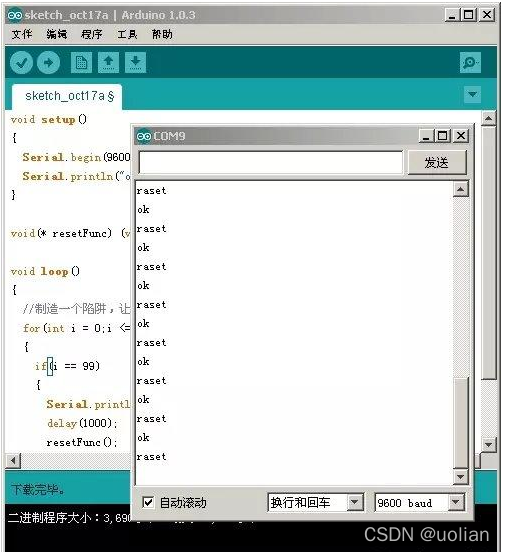Click the COM9 window Arduino icon
The width and height of the screenshot is (505, 552).
coord(144,136)
